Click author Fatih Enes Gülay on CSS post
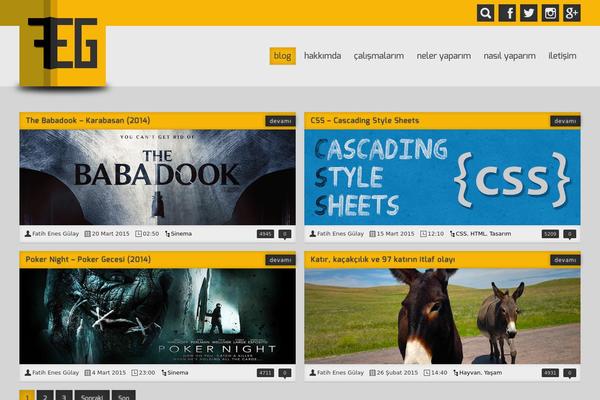 tap(340, 233)
